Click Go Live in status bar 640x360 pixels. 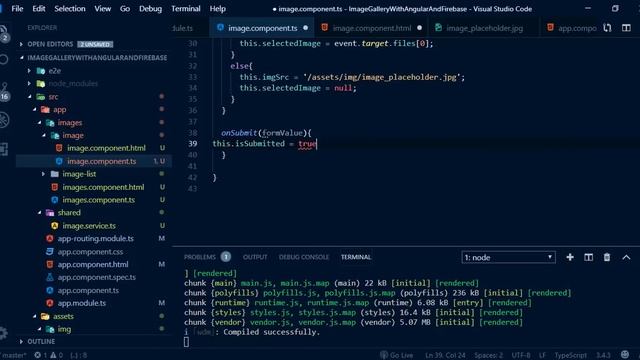(397, 355)
